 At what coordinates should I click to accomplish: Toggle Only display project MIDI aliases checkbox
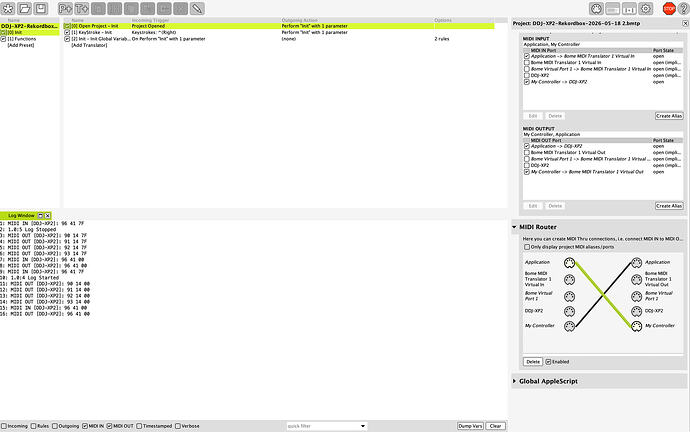click(x=527, y=247)
